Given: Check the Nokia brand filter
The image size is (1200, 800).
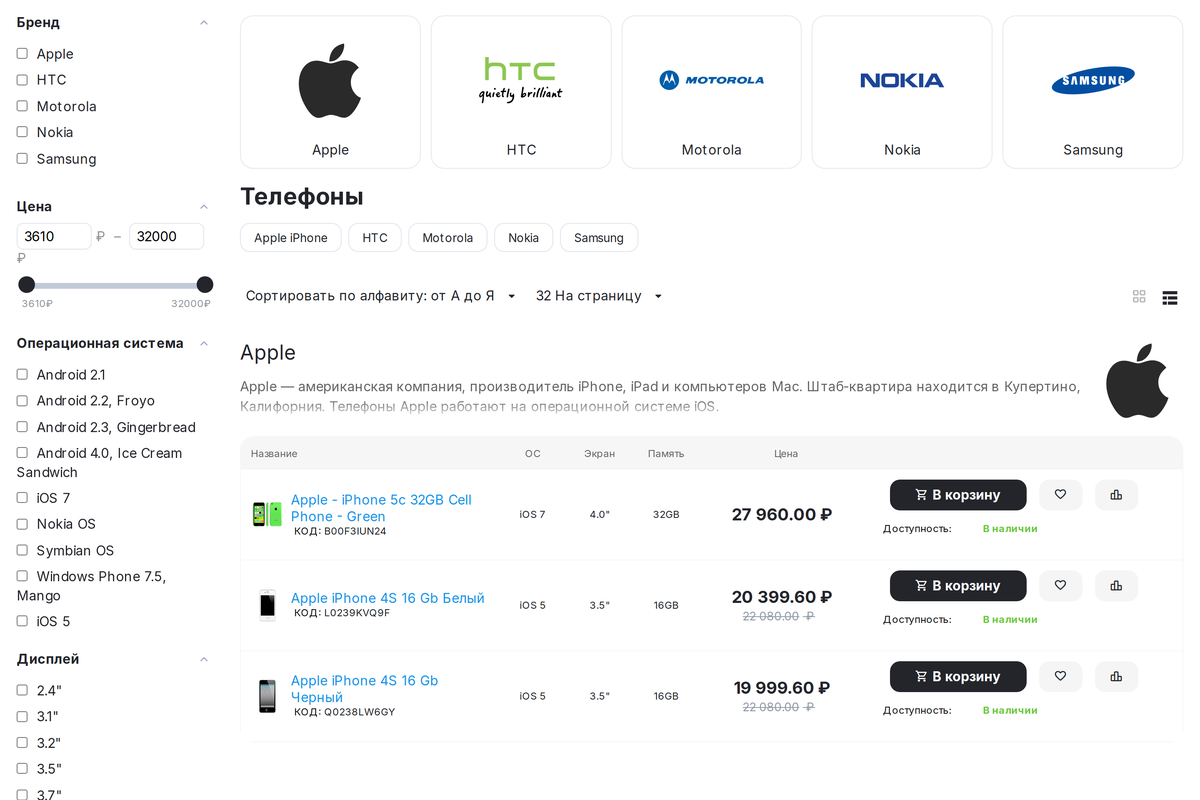Looking at the screenshot, I should tap(22, 132).
